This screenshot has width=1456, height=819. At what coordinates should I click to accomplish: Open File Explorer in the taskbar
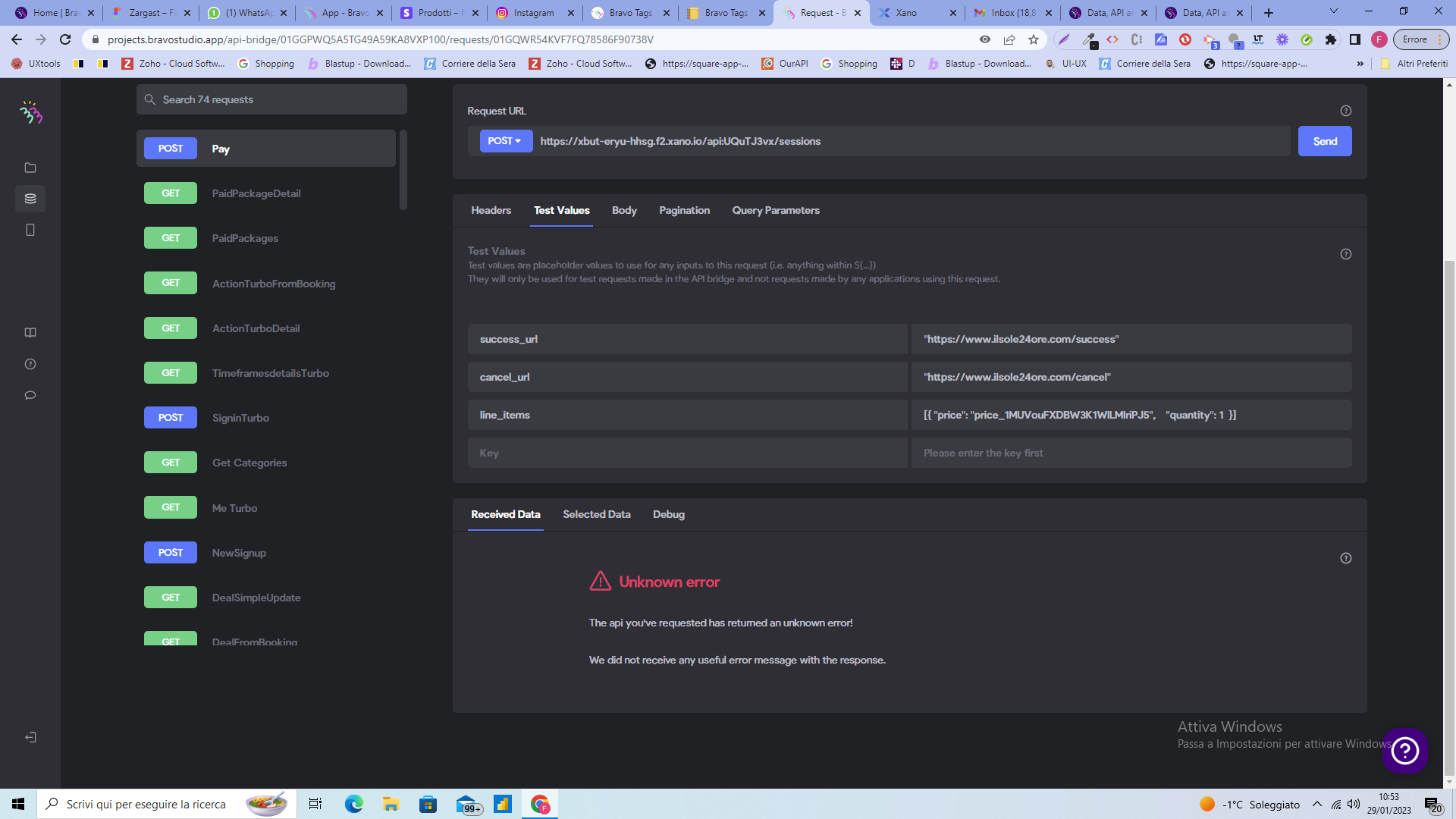point(391,804)
